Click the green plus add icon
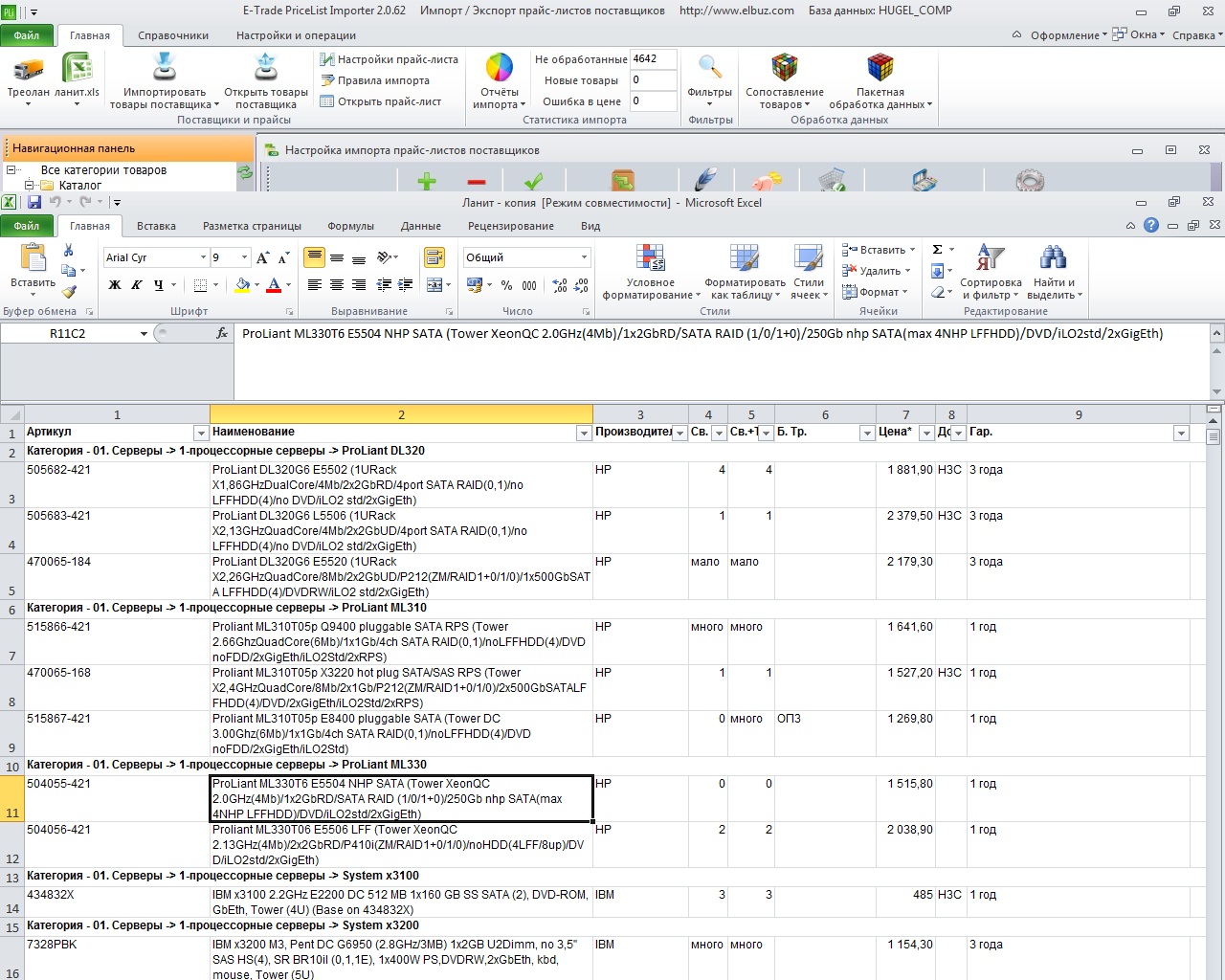The height and width of the screenshot is (980, 1225). (x=427, y=182)
